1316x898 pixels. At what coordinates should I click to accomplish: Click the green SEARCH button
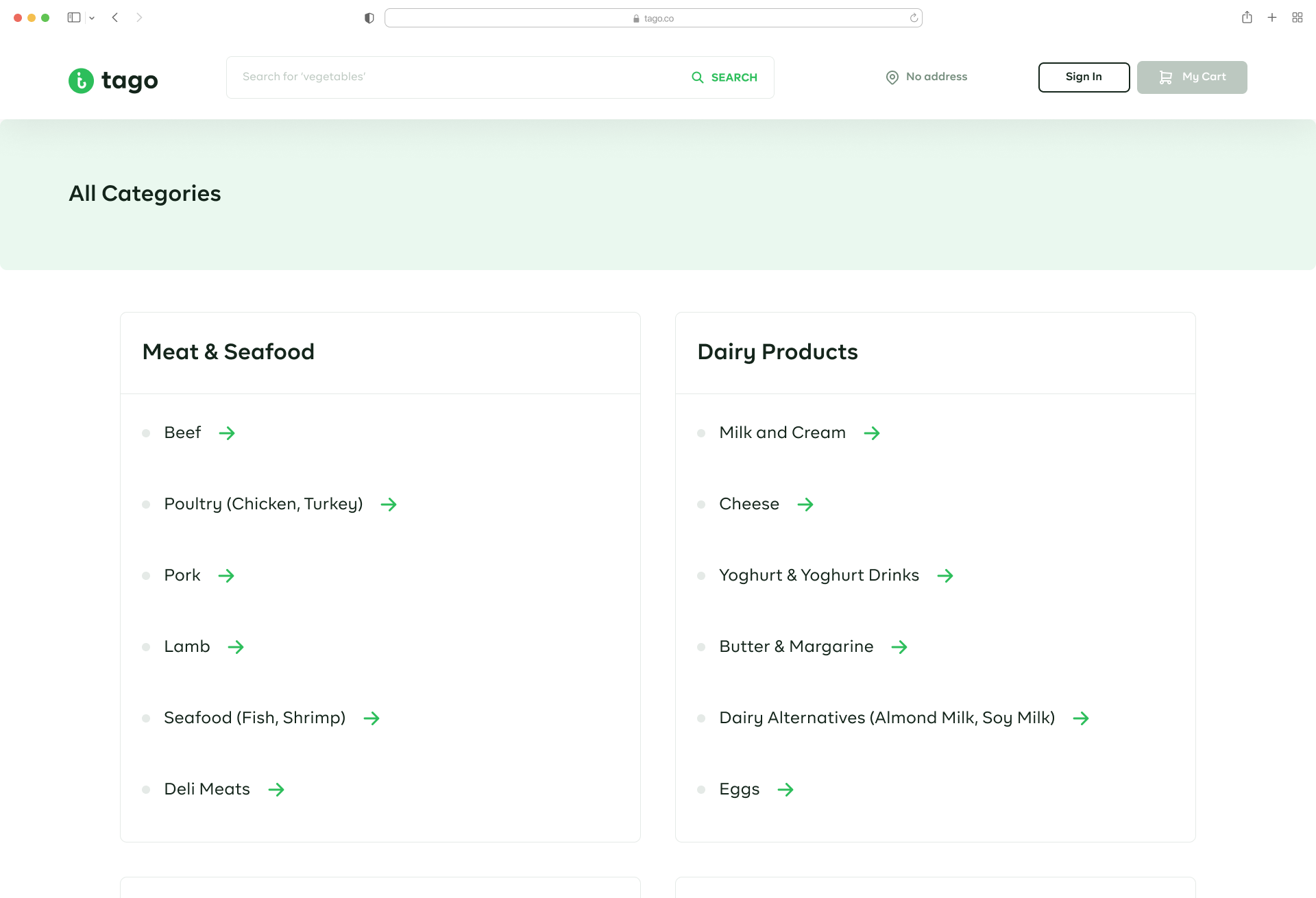724,77
